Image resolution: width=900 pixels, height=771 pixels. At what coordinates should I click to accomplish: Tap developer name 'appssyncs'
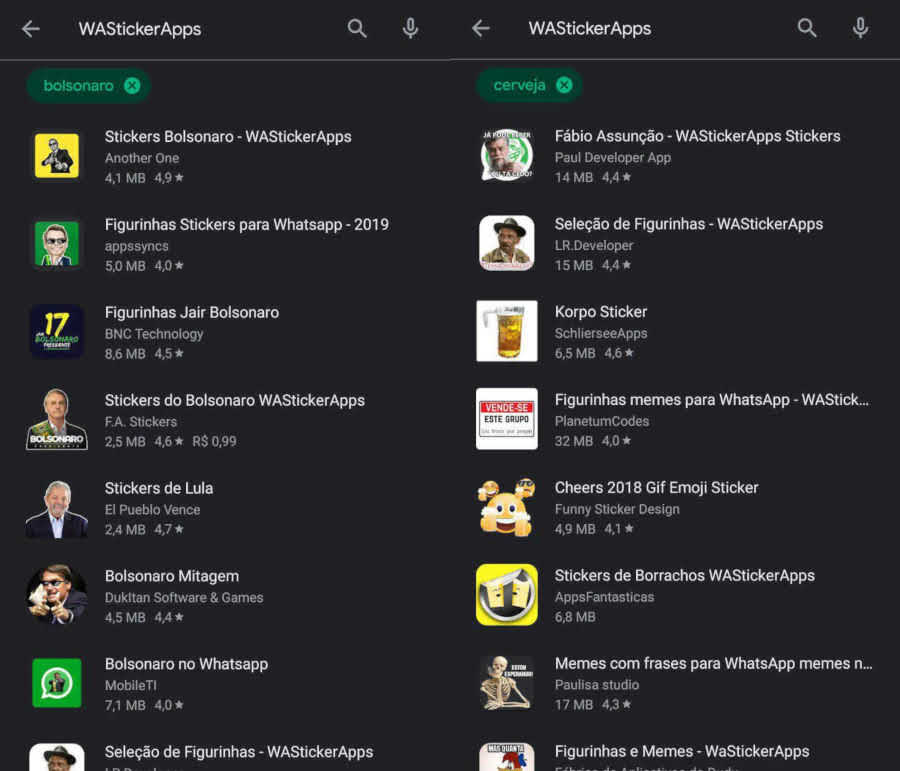click(x=137, y=246)
